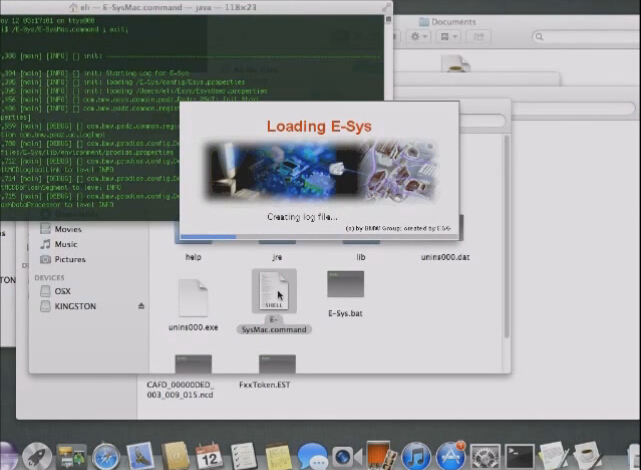Screen dimensions: 641x470
Task: Select unins000.exe file icon
Action: [x=193, y=298]
